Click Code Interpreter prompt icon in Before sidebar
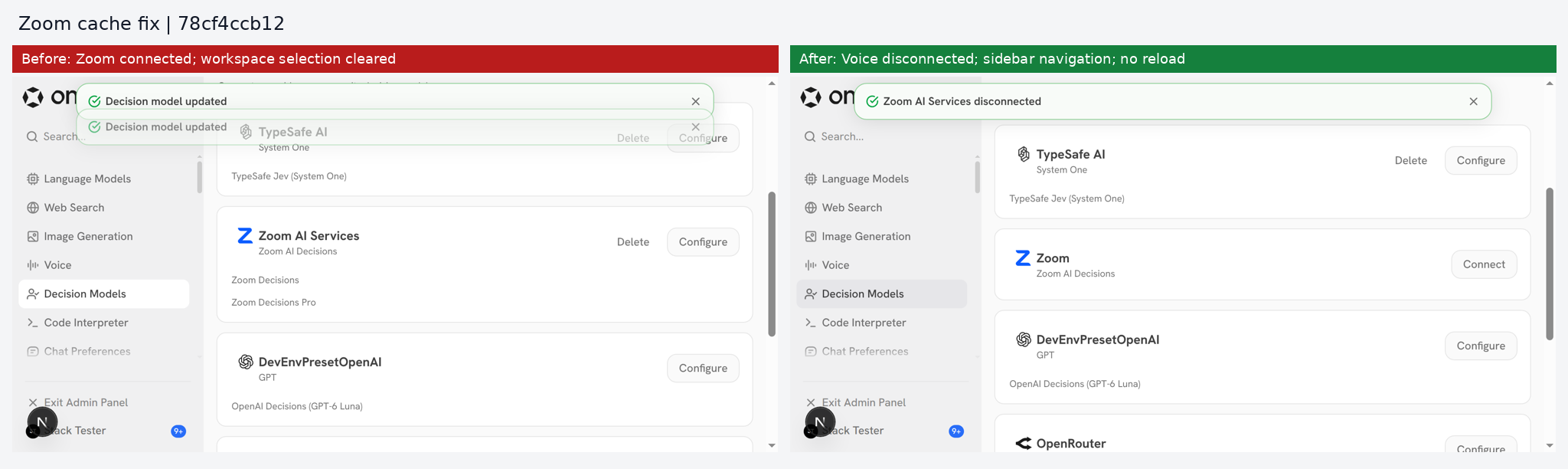The width and height of the screenshot is (1568, 469). click(33, 323)
